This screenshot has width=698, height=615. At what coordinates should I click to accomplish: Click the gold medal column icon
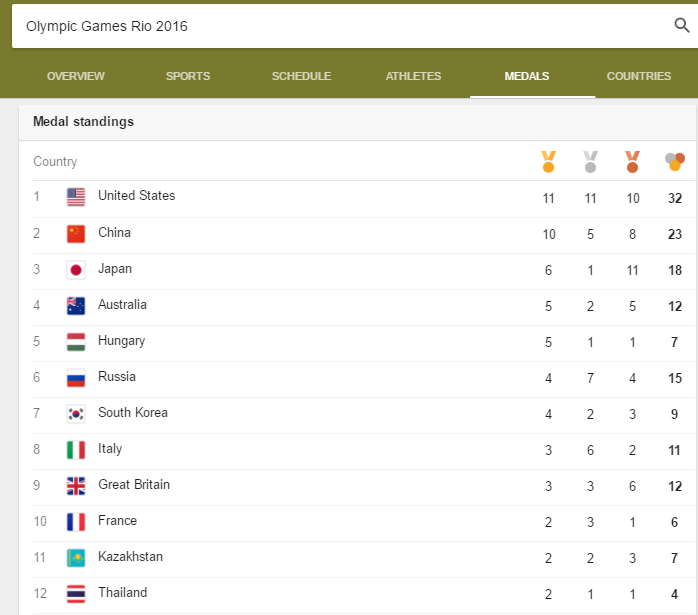pos(548,162)
